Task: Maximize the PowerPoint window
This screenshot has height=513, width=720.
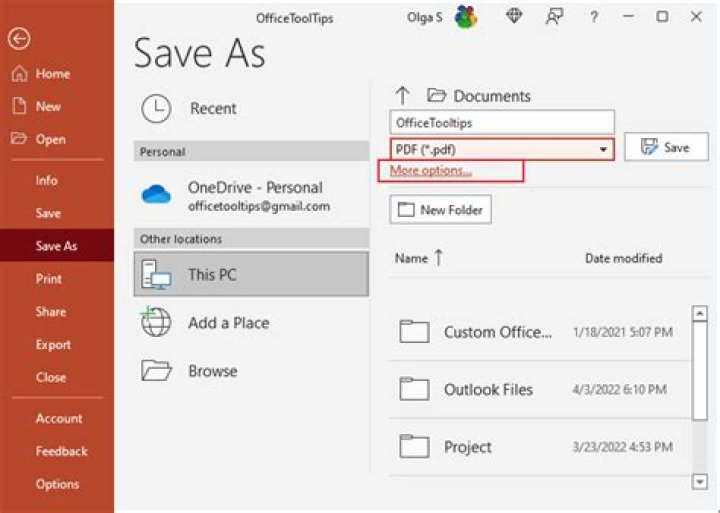Action: click(662, 17)
